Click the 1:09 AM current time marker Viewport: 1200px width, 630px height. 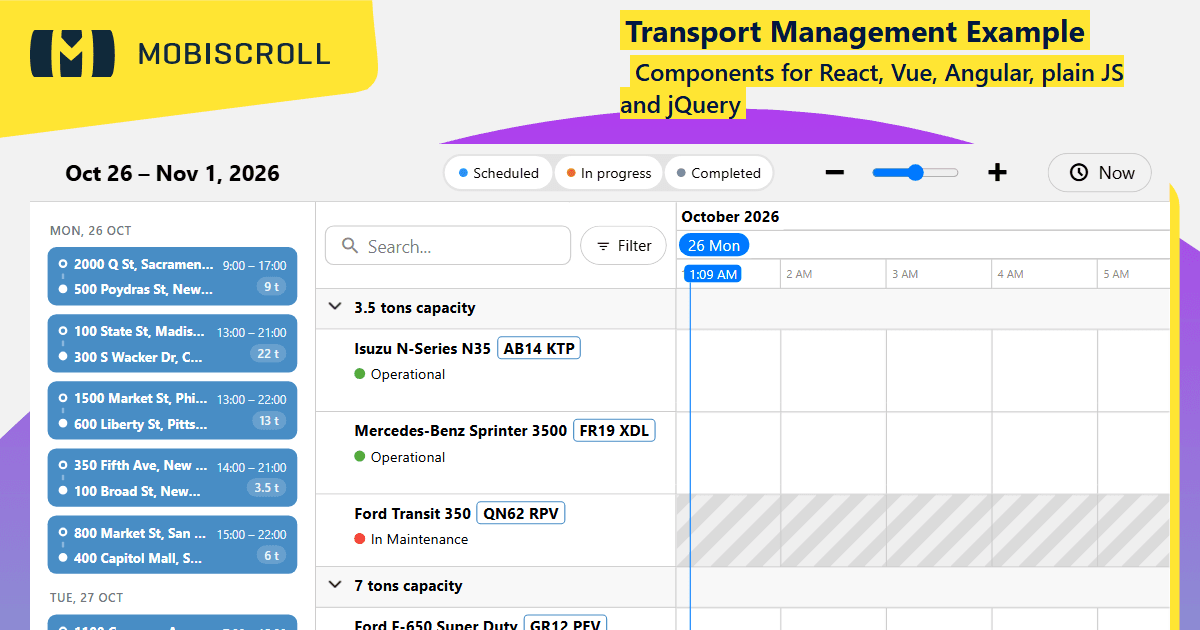713,274
